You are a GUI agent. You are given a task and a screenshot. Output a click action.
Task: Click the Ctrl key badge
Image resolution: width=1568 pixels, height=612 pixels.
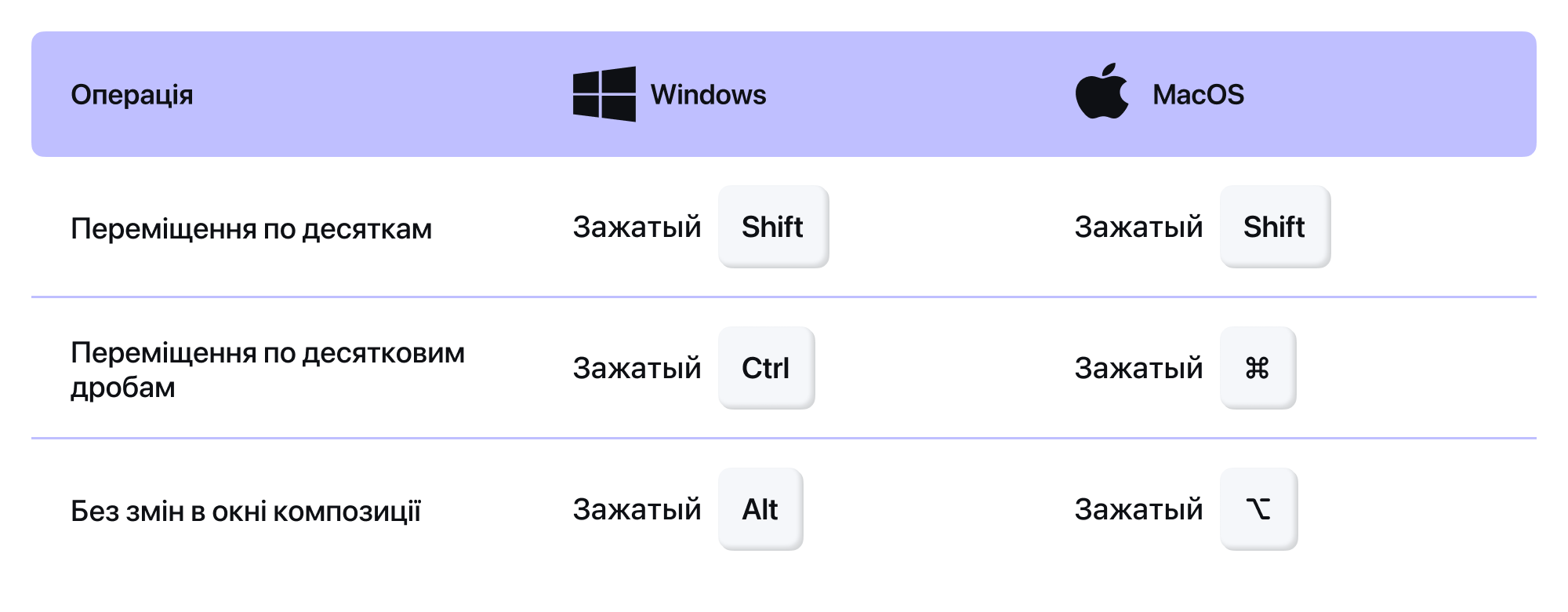click(x=766, y=368)
